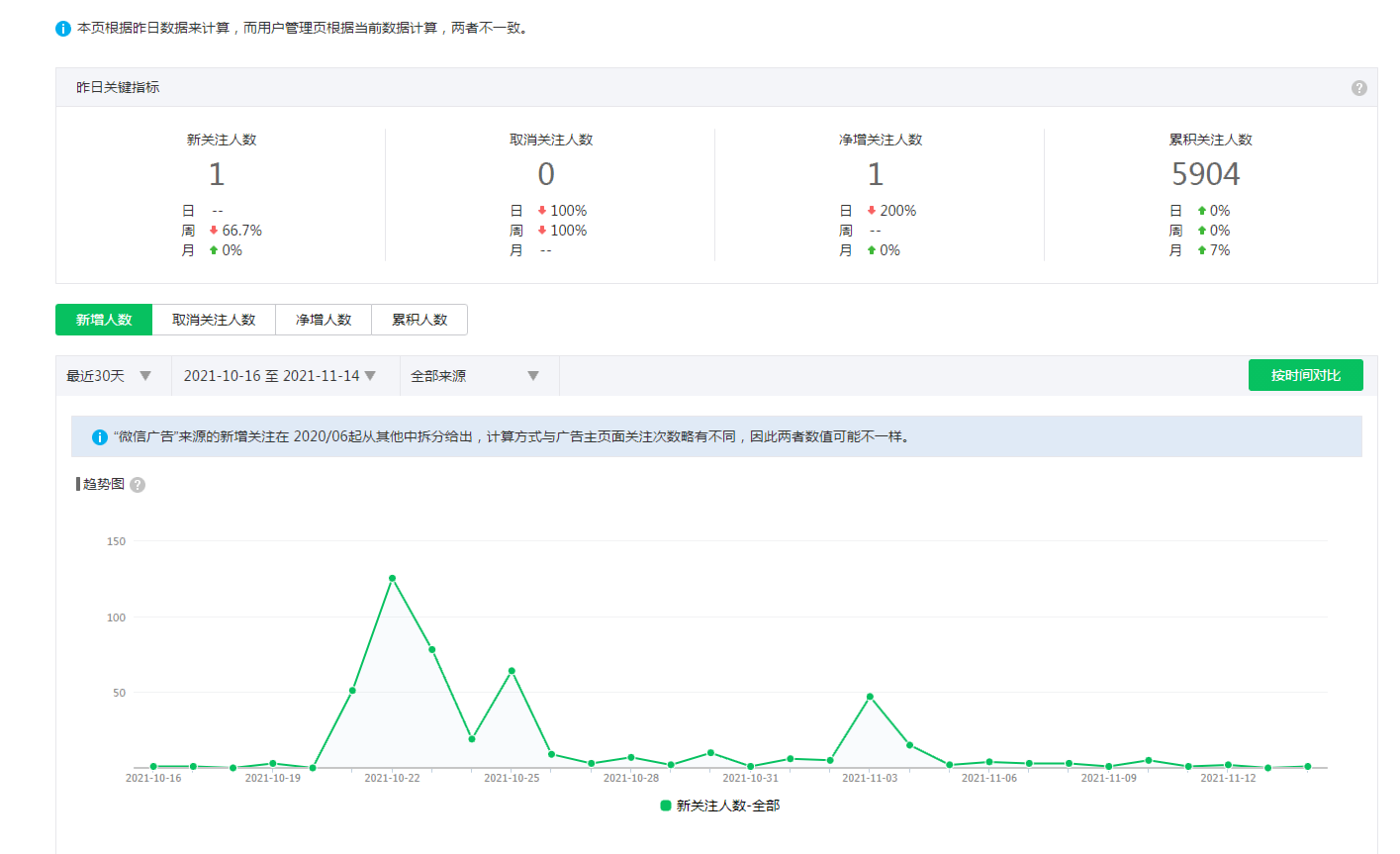
Task: Click the chart peak point on 2021-10-22
Action: click(x=392, y=578)
